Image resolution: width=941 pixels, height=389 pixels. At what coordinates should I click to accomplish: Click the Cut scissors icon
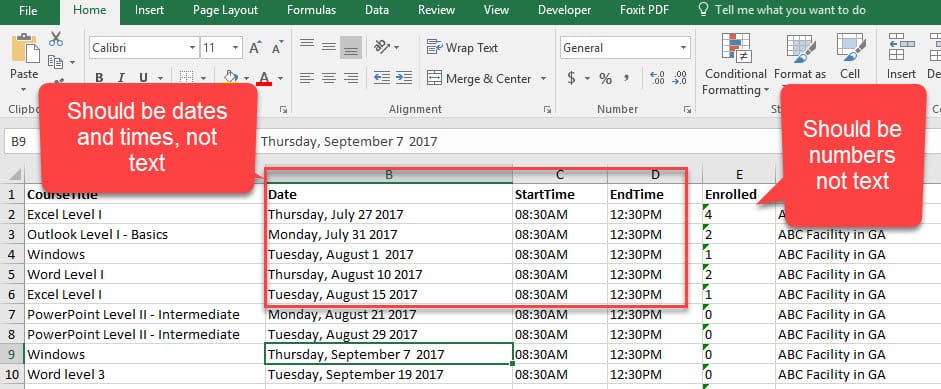[56, 39]
